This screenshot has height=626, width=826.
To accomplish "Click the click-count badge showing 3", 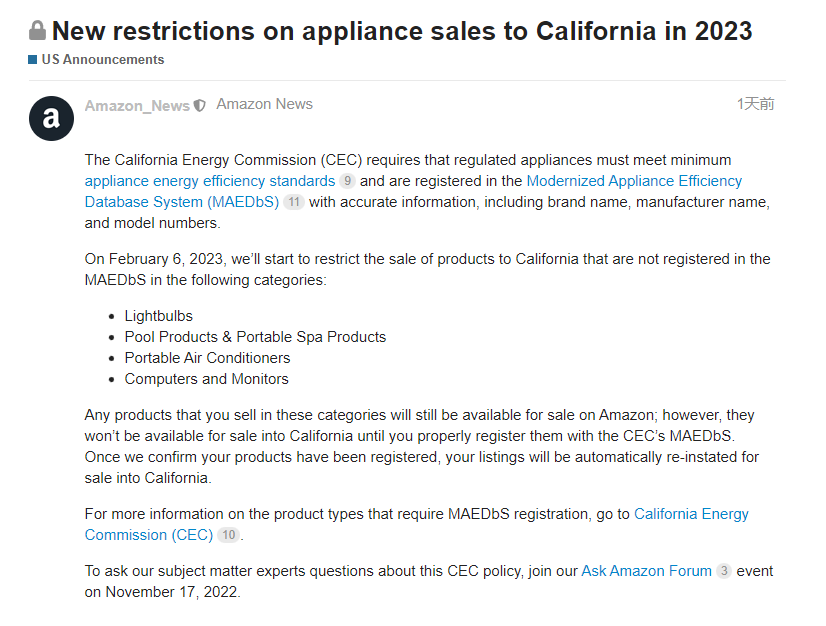I will pyautogui.click(x=724, y=571).
